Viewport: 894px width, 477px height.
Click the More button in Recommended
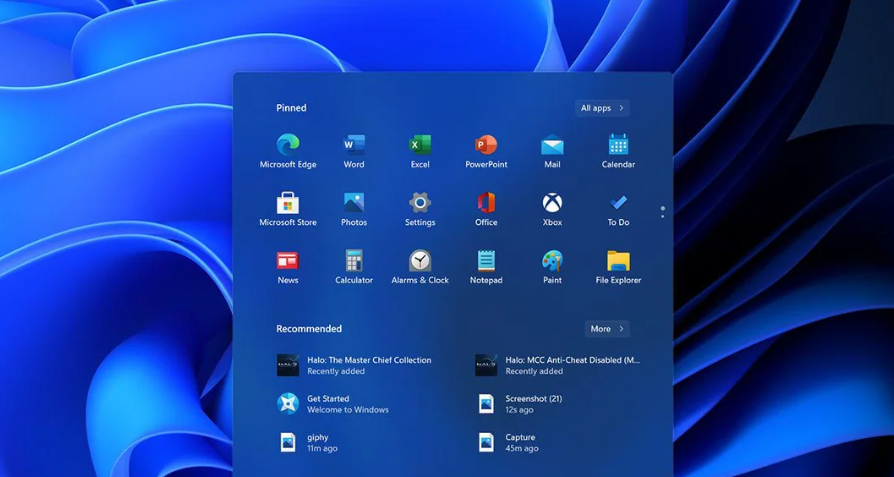coord(607,329)
